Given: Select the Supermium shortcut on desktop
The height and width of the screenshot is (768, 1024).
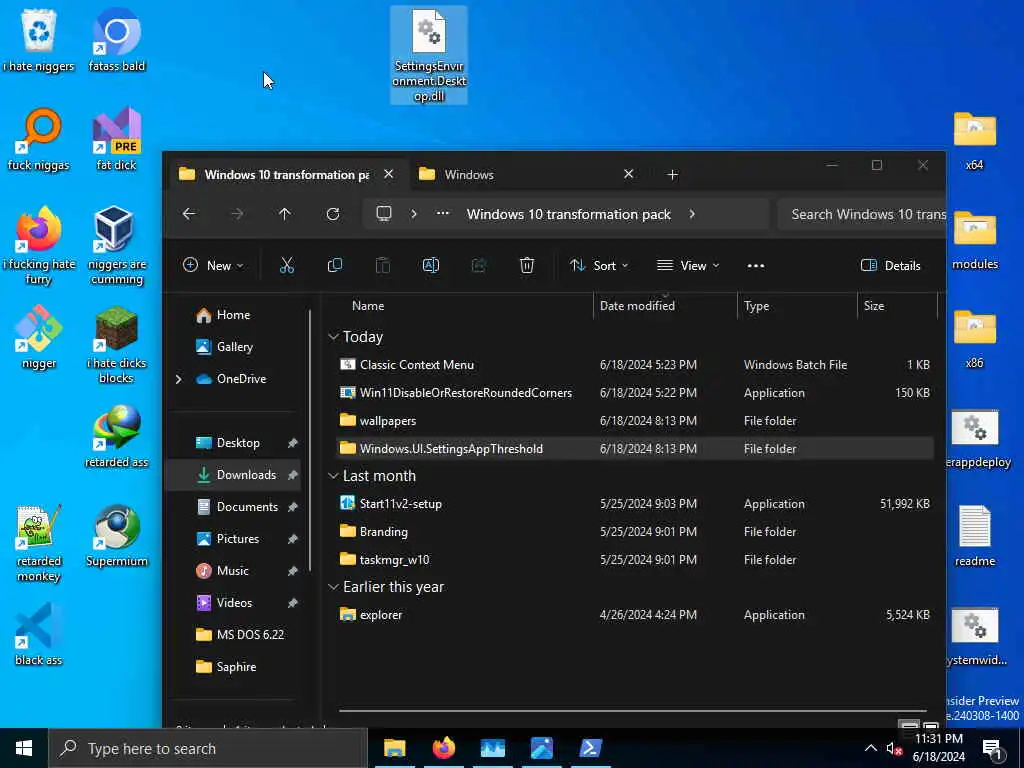Looking at the screenshot, I should 117,536.
